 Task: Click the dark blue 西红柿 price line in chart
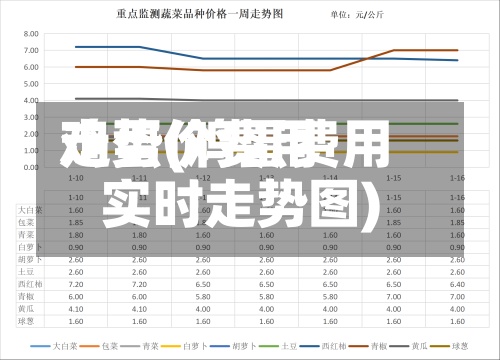(267, 59)
